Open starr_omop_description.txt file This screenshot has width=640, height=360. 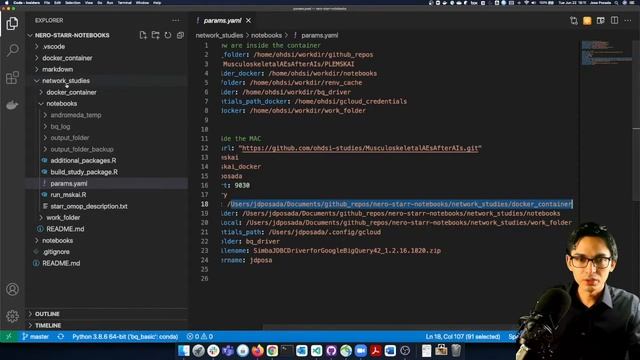tap(89, 207)
